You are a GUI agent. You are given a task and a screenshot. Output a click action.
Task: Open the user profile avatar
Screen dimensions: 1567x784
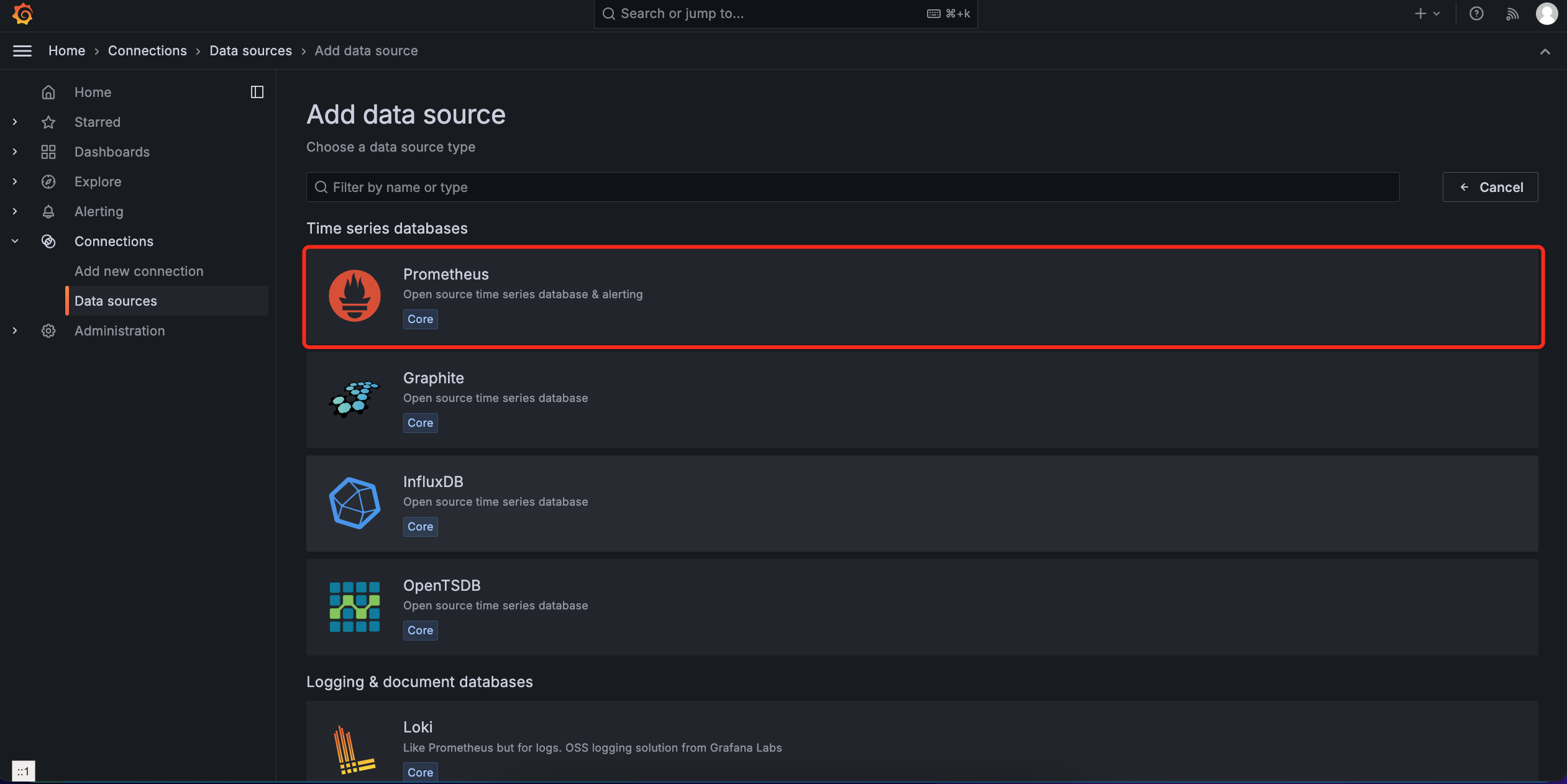click(x=1546, y=14)
